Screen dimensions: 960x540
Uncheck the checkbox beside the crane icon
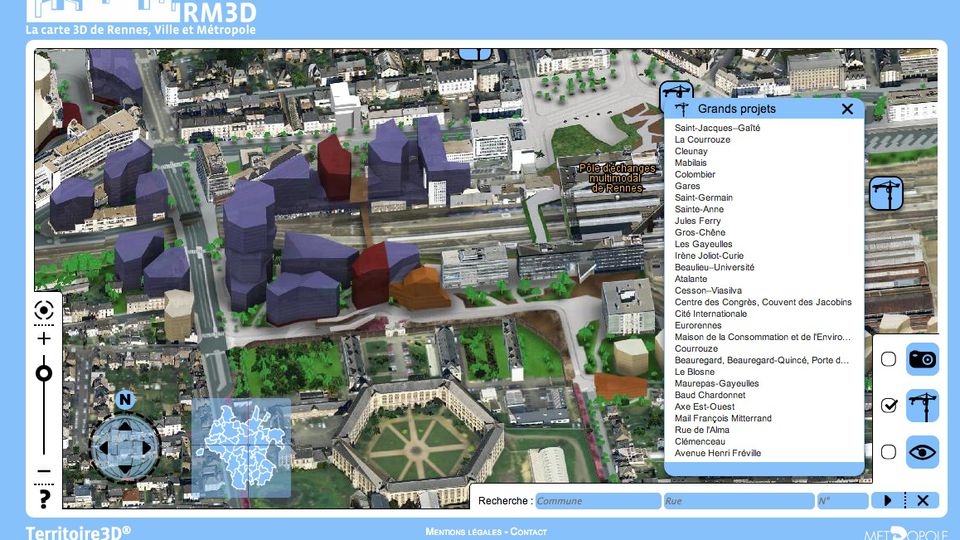[888, 405]
